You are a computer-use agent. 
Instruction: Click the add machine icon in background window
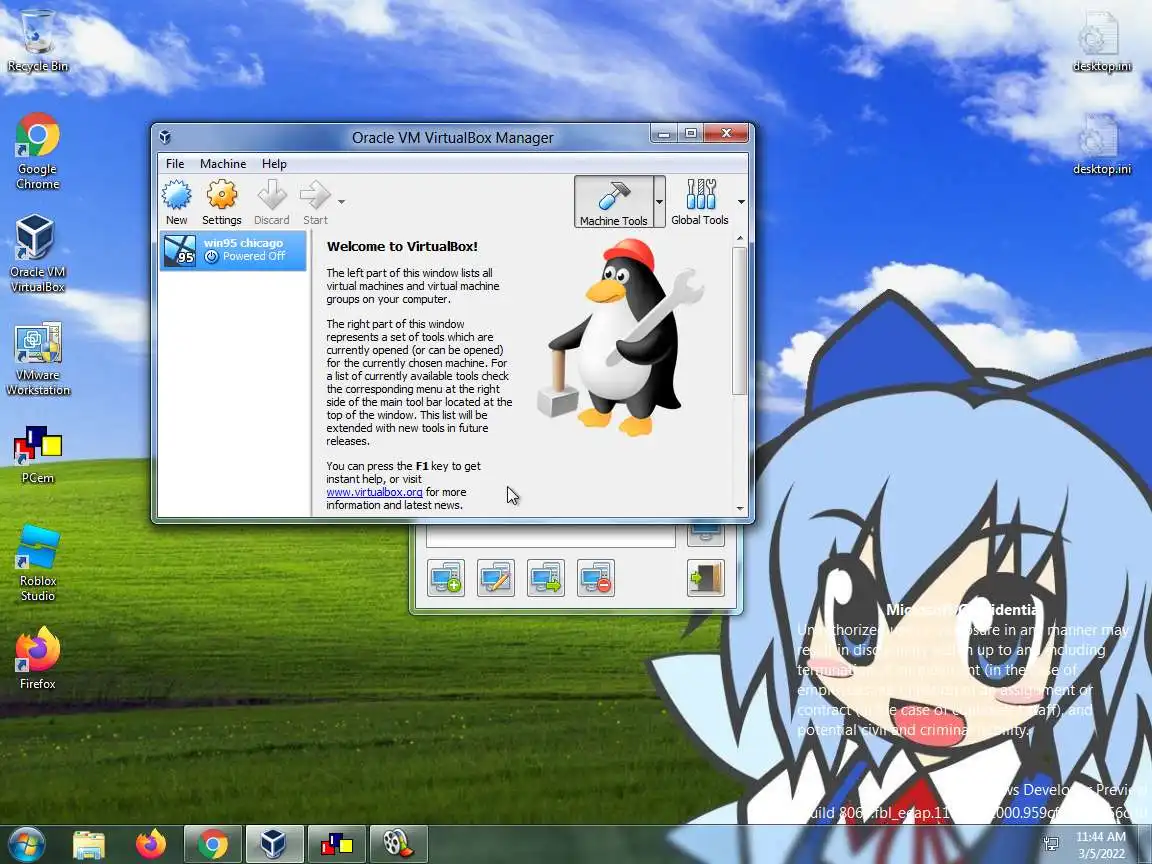pos(446,577)
